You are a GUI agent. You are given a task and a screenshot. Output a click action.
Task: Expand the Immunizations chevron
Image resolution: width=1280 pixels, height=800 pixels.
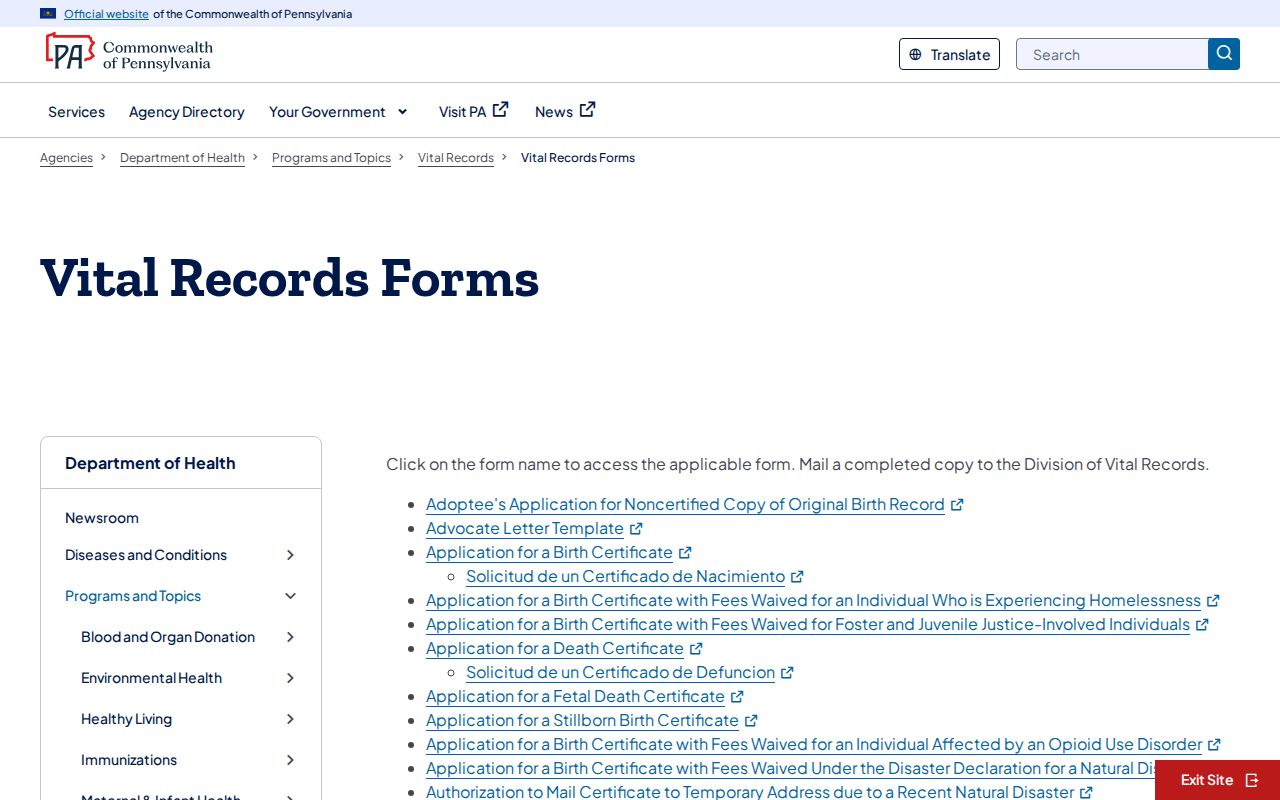point(290,760)
